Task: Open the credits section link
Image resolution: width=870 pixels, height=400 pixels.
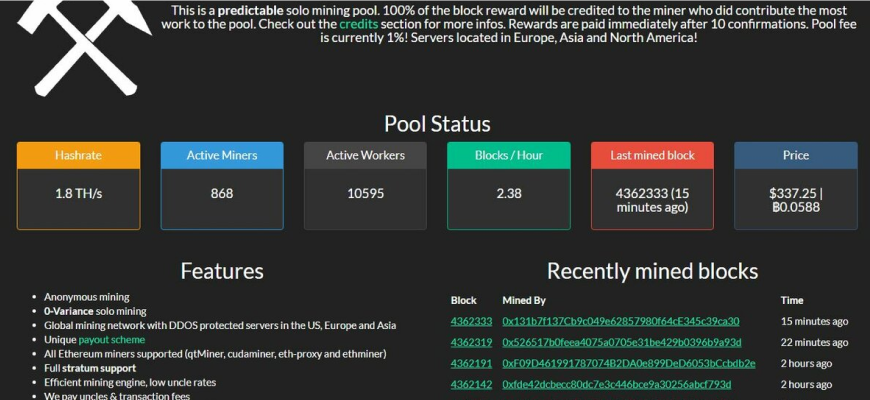Action: point(358,24)
